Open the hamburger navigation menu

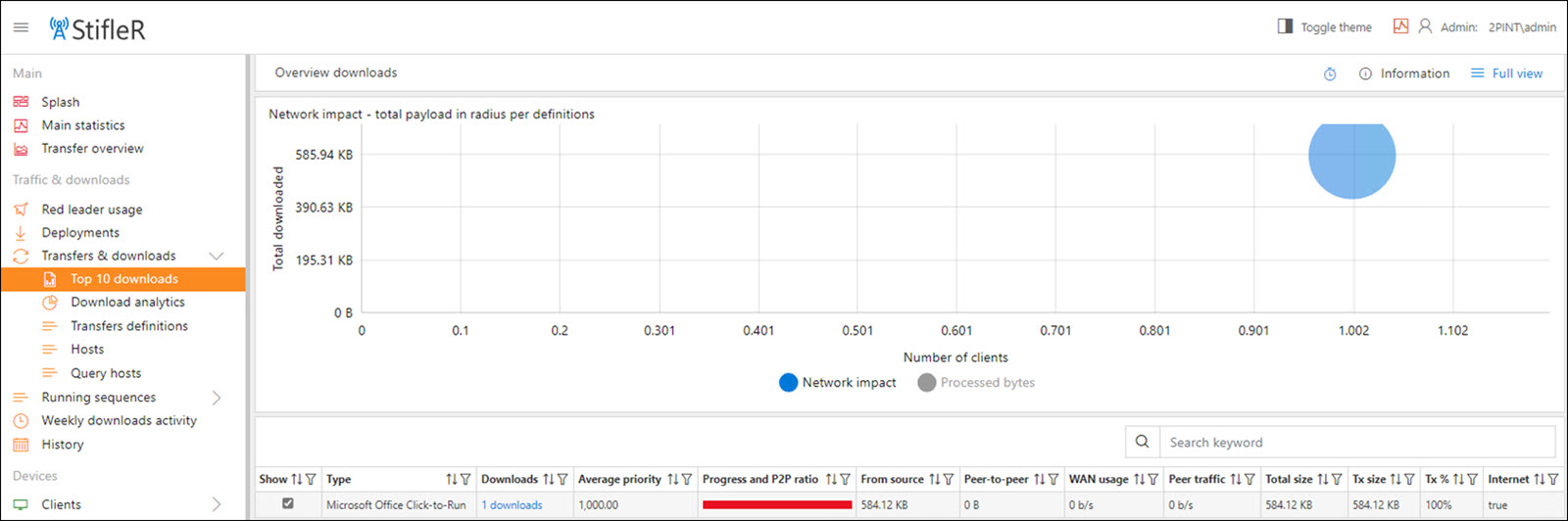point(21,27)
